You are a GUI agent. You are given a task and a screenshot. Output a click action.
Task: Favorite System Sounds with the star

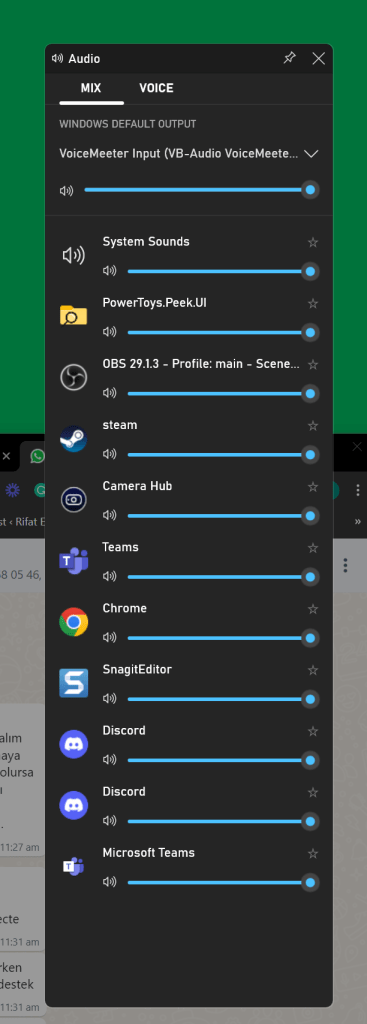(313, 243)
